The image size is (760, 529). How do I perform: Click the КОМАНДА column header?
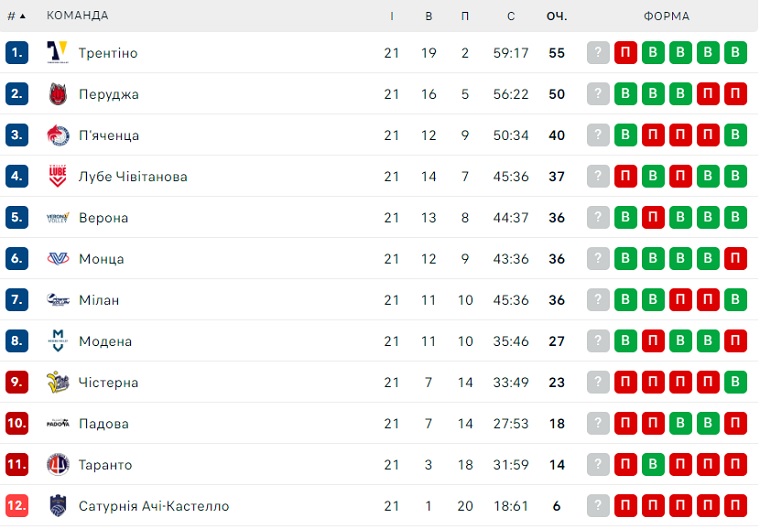point(78,16)
